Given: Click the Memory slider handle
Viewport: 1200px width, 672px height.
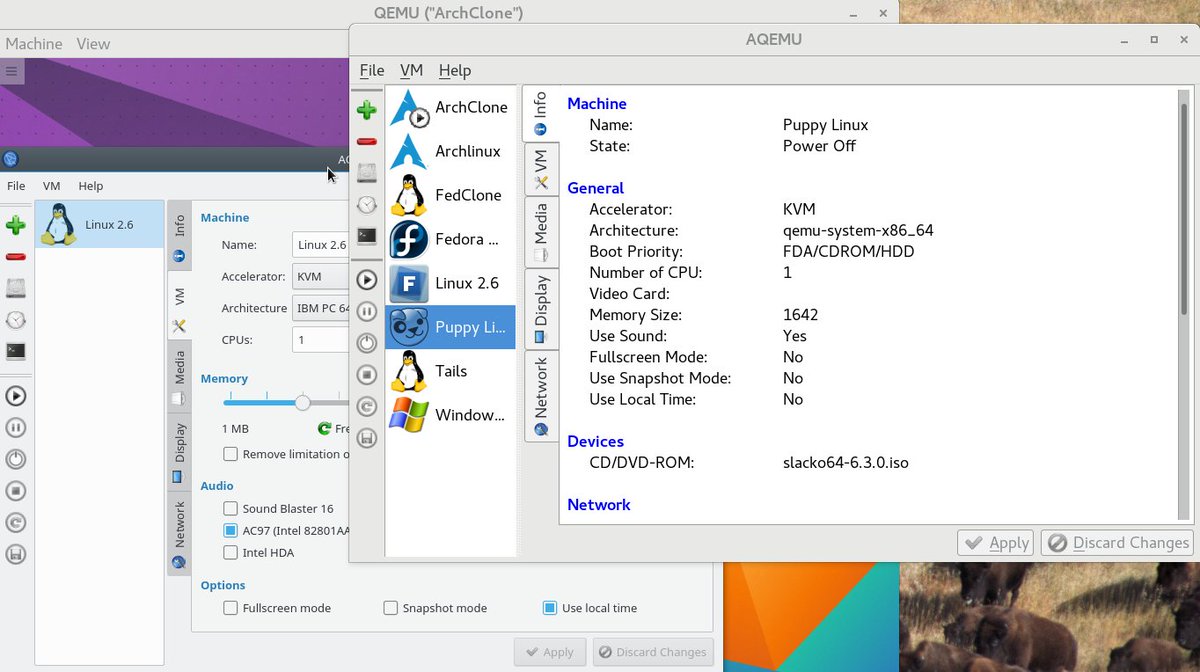Looking at the screenshot, I should pyautogui.click(x=302, y=402).
